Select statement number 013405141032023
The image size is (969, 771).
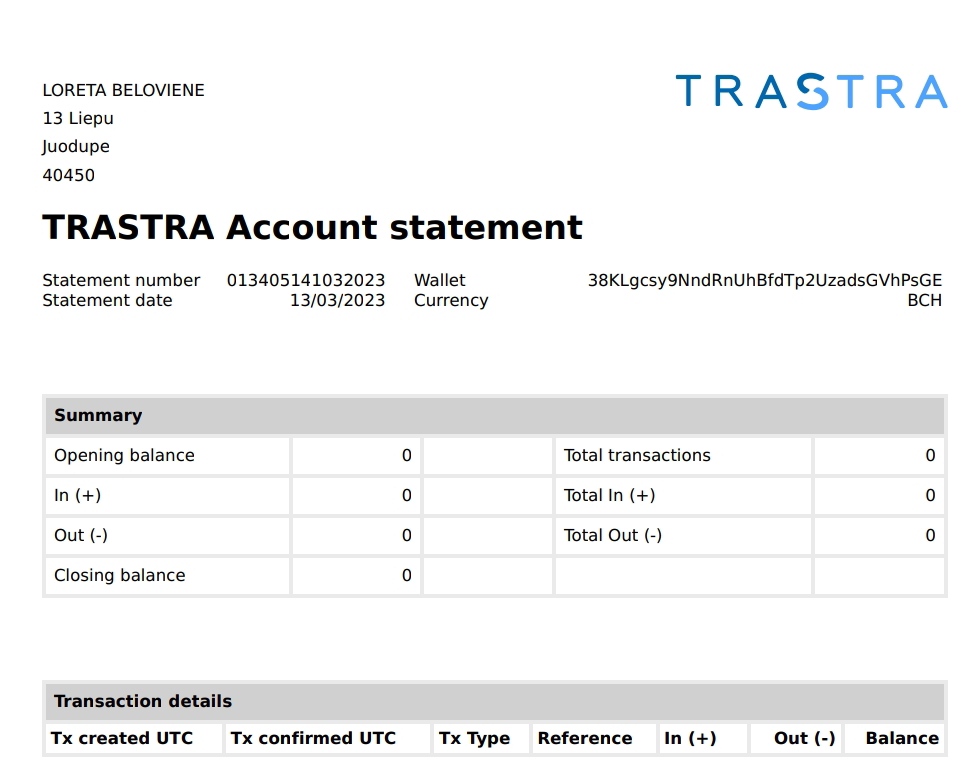coord(306,280)
